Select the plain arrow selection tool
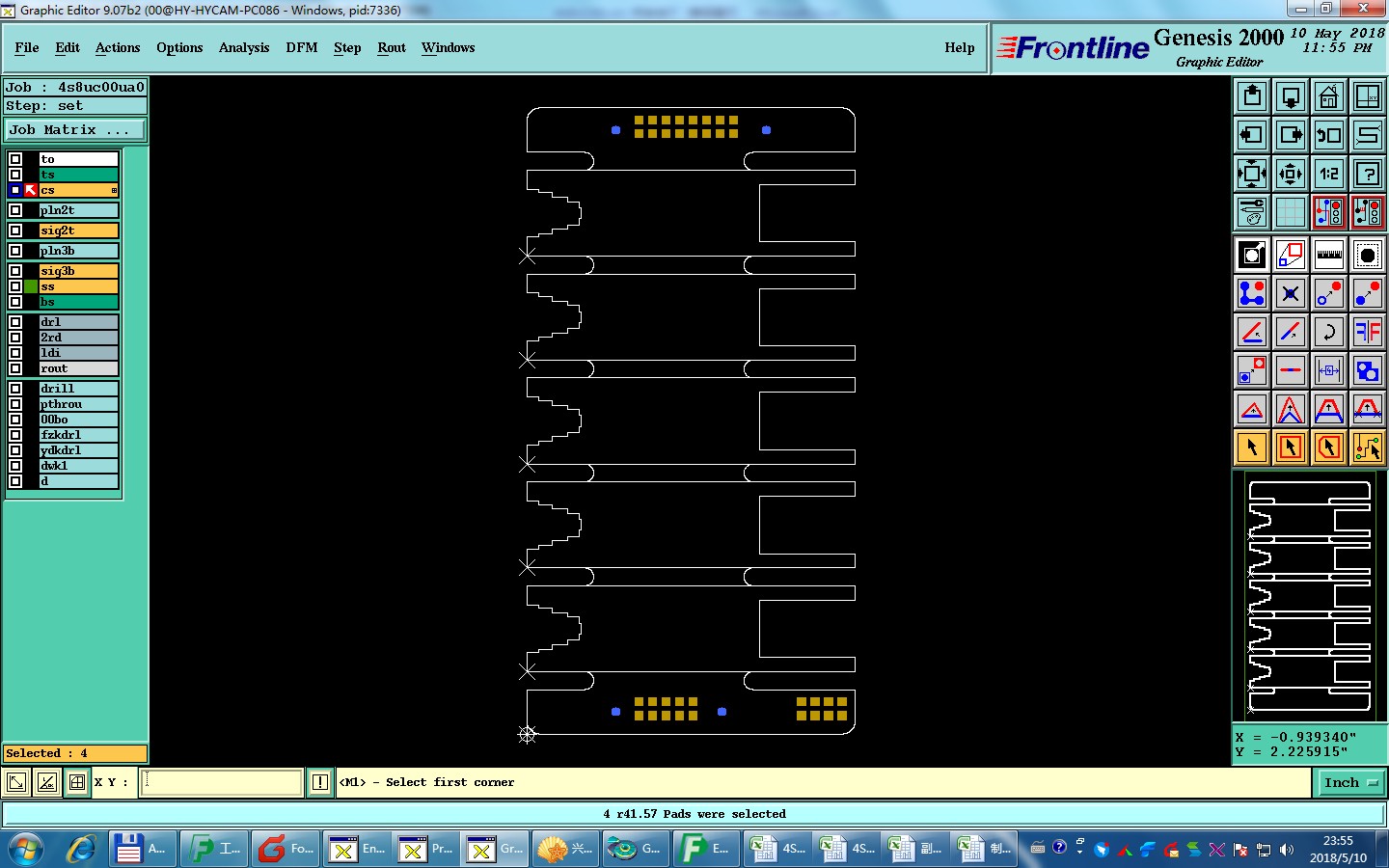The image size is (1389, 868). [x=1252, y=448]
